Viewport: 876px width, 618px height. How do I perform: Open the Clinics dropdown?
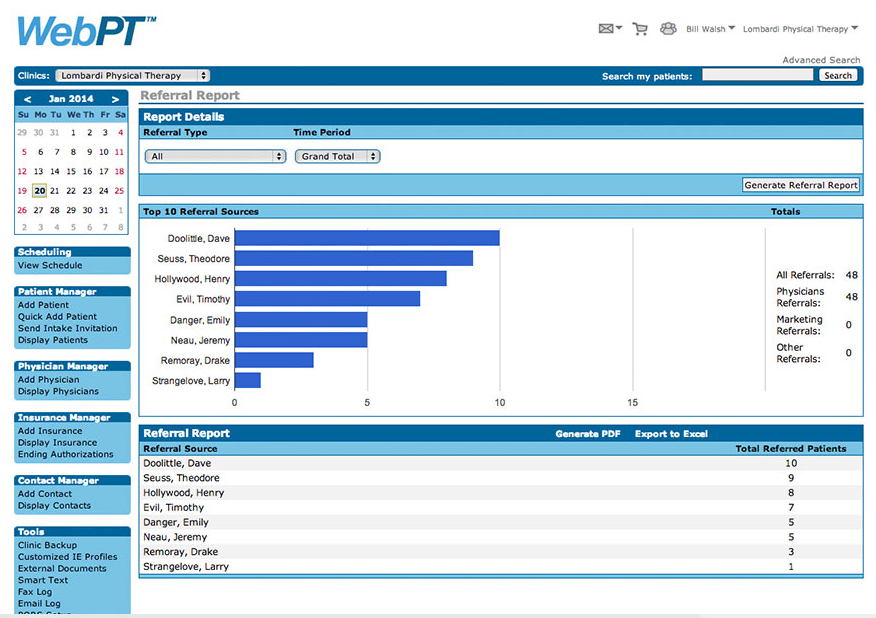tap(131, 75)
